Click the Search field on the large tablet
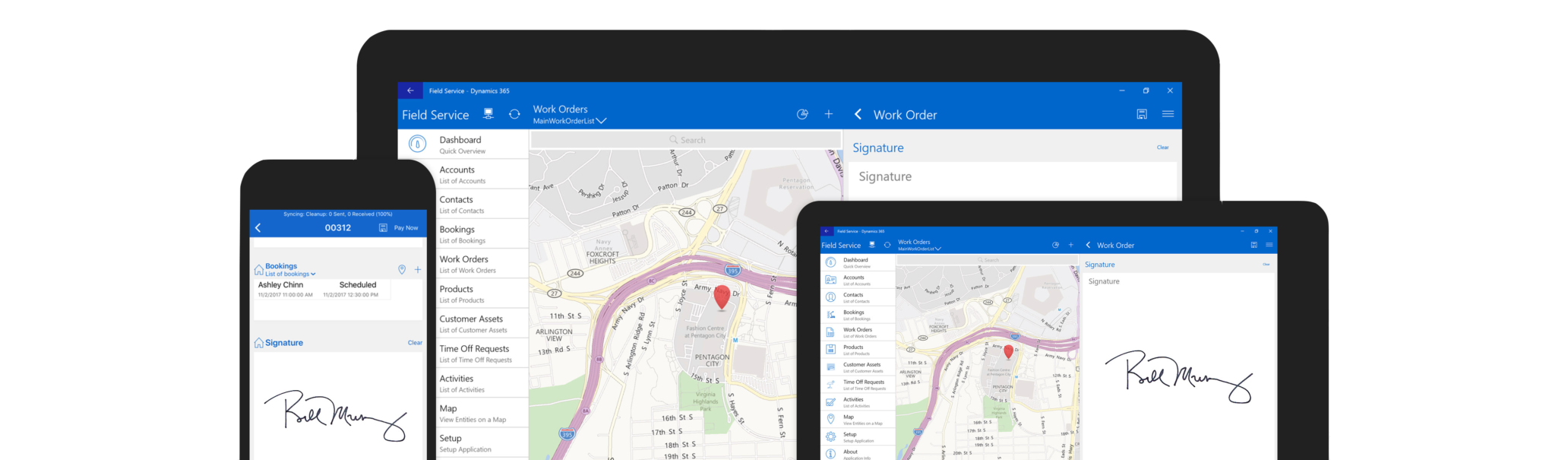1568x460 pixels. click(686, 140)
